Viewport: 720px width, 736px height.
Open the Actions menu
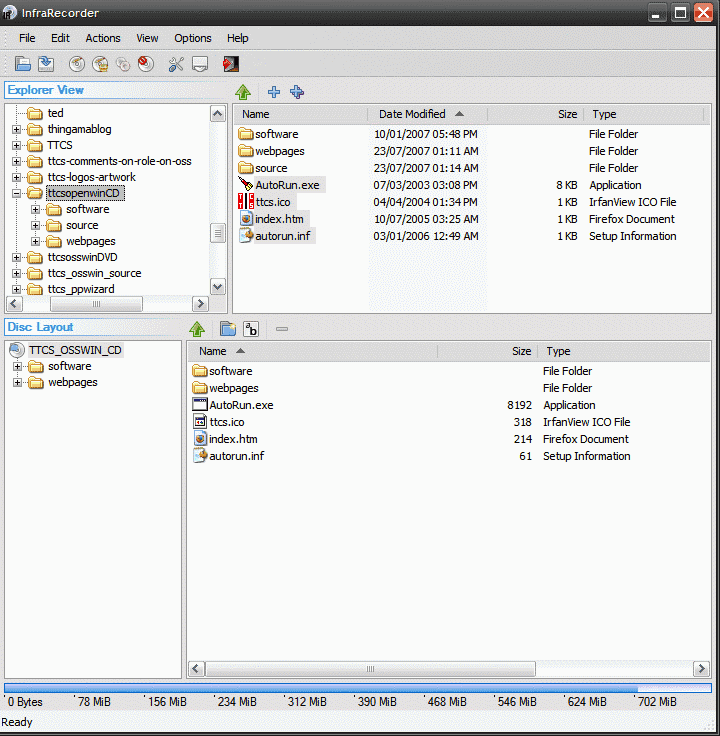tap(103, 38)
